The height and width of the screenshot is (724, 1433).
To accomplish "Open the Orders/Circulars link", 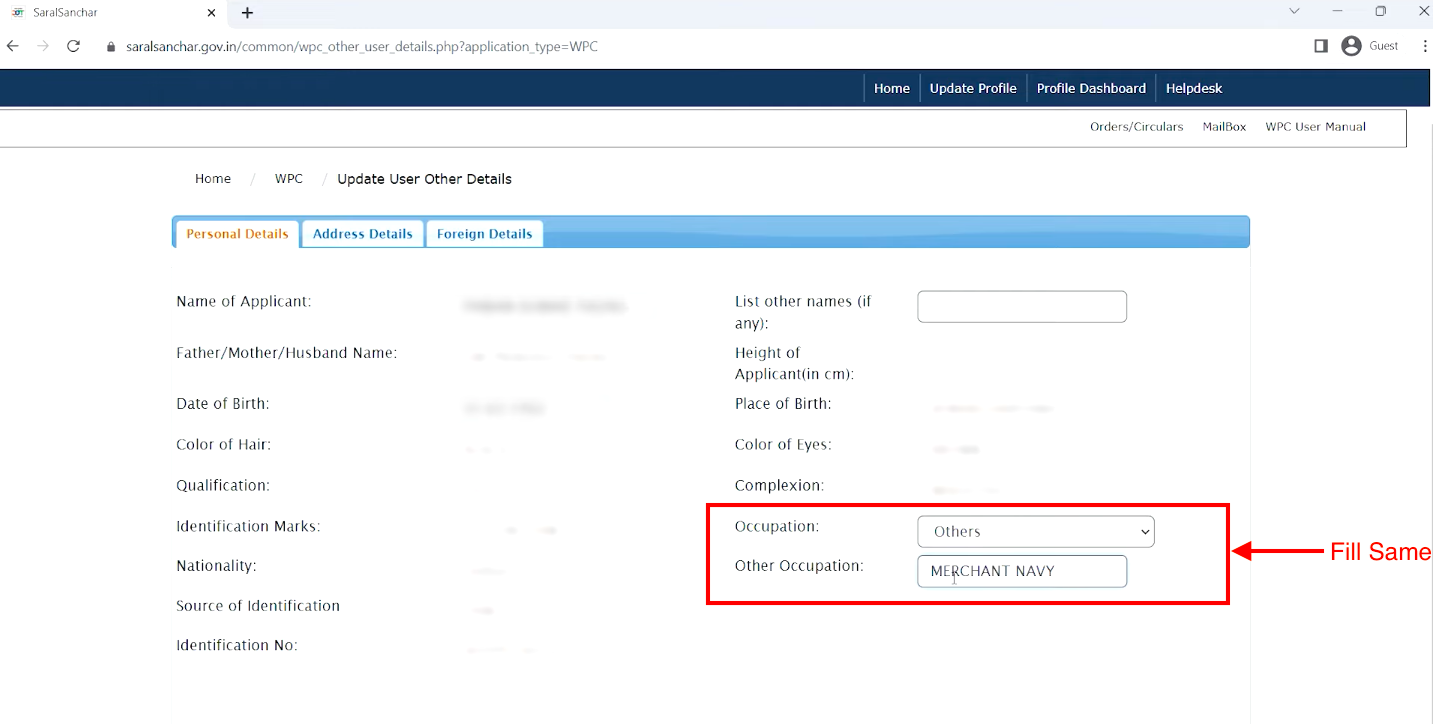I will 1136,127.
